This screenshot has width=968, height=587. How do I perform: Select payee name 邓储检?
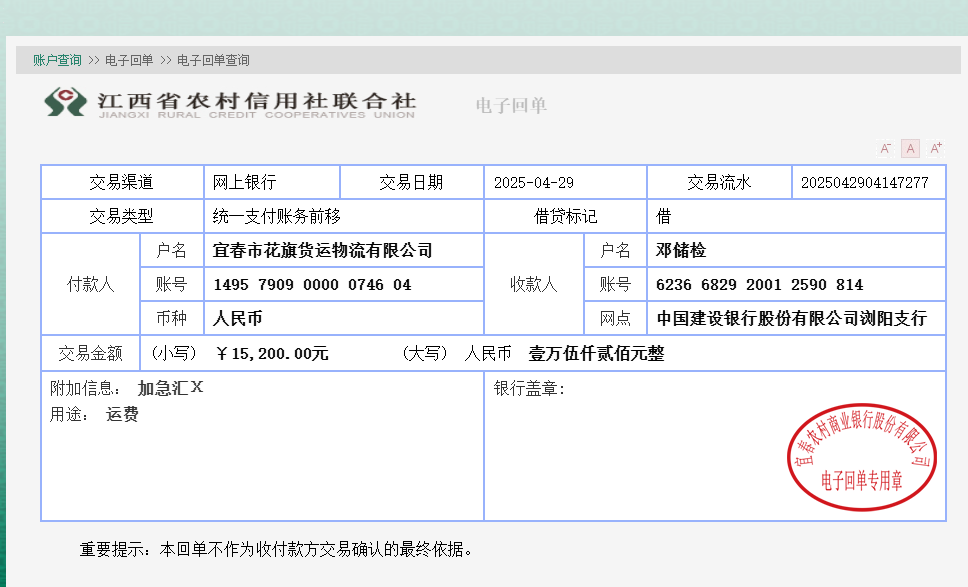point(681,251)
